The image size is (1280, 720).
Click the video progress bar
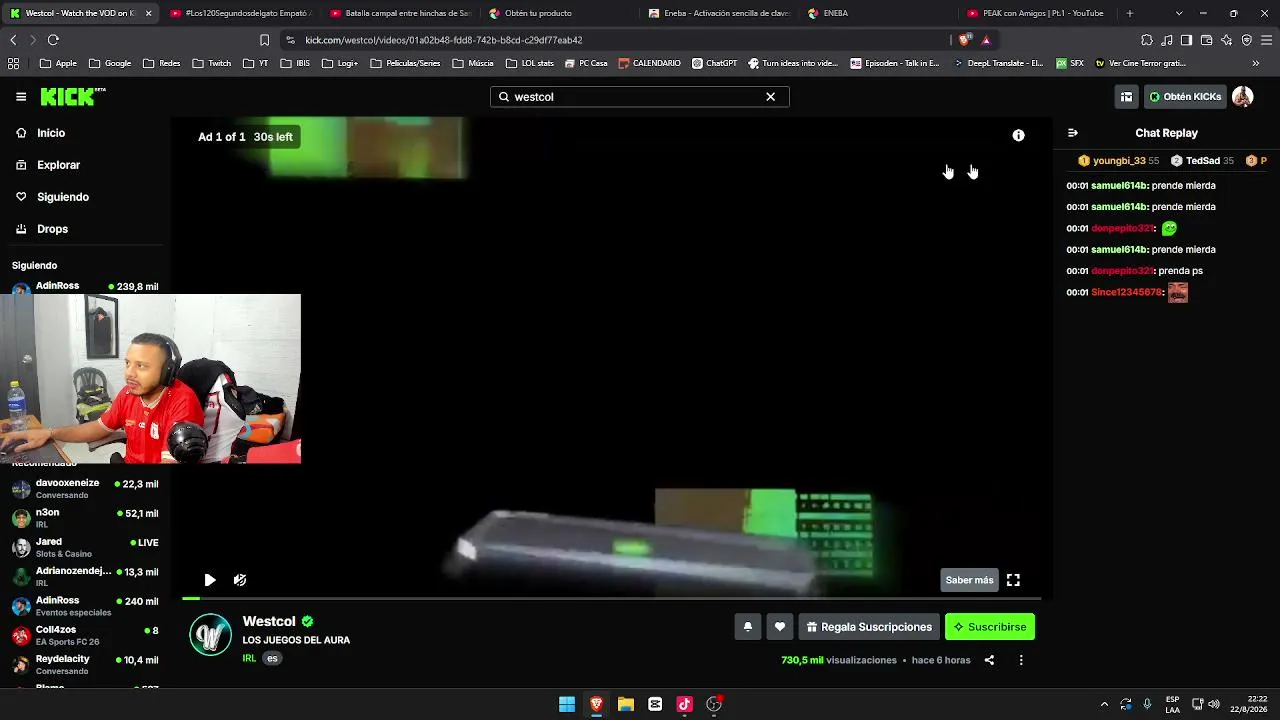click(611, 598)
